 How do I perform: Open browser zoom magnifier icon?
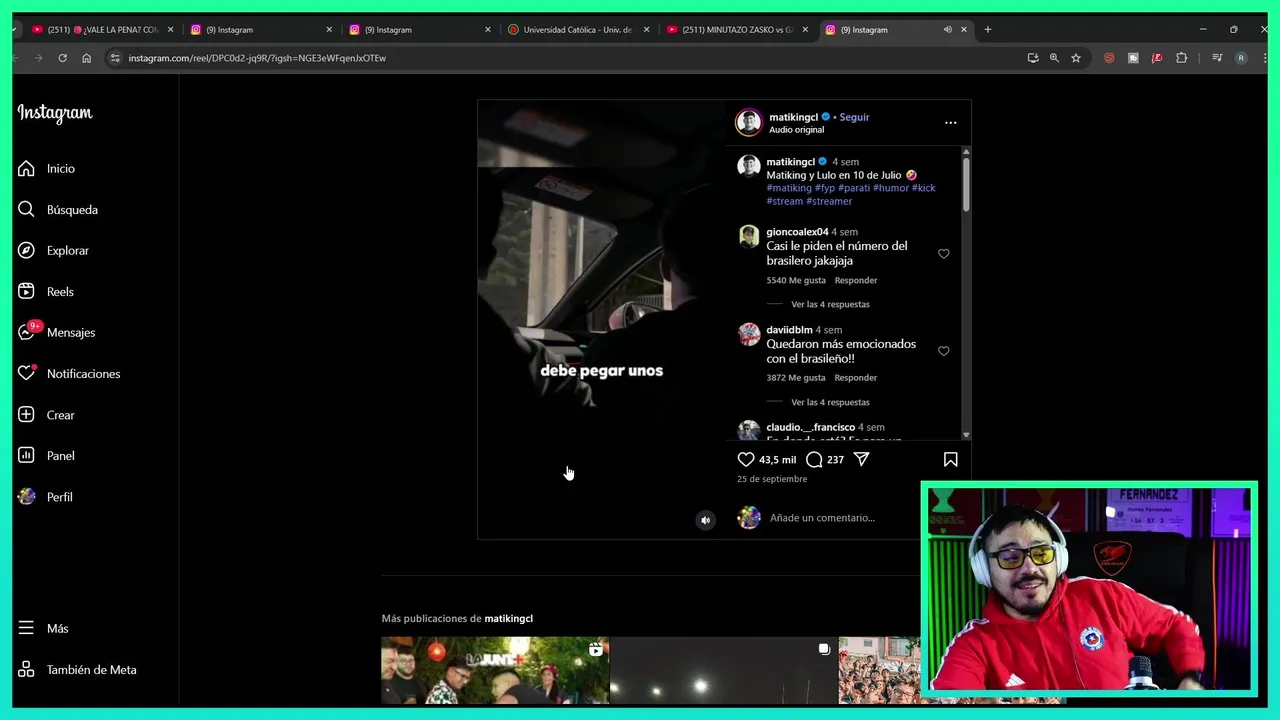(x=1054, y=58)
